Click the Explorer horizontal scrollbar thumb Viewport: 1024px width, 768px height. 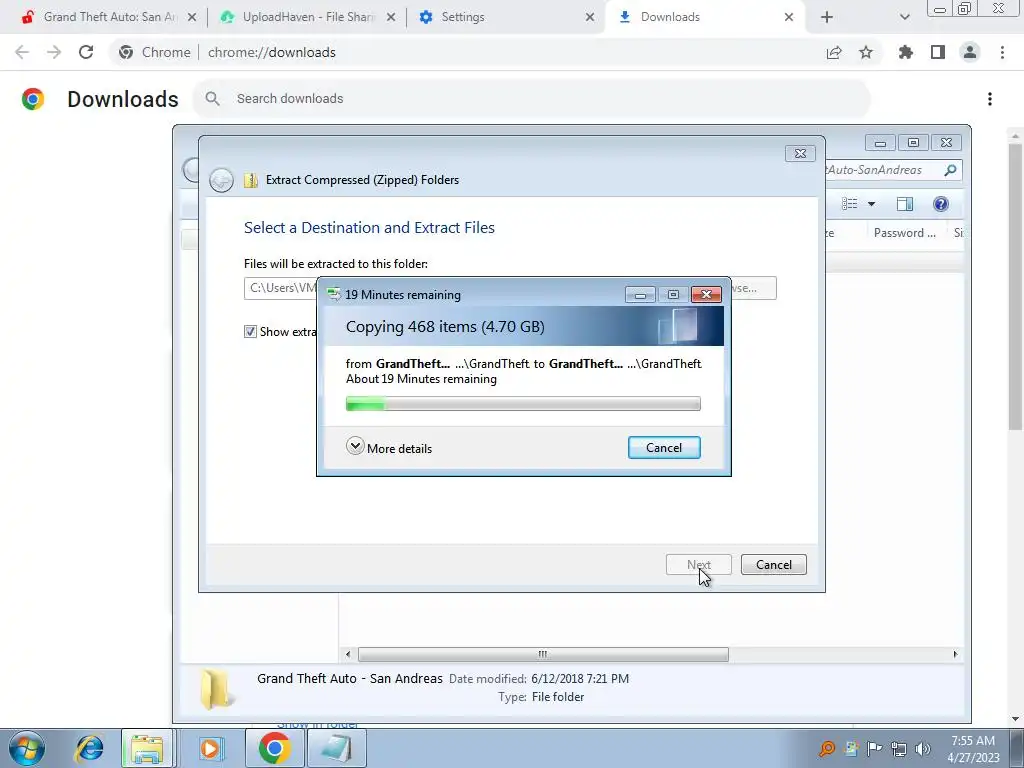[x=543, y=654]
